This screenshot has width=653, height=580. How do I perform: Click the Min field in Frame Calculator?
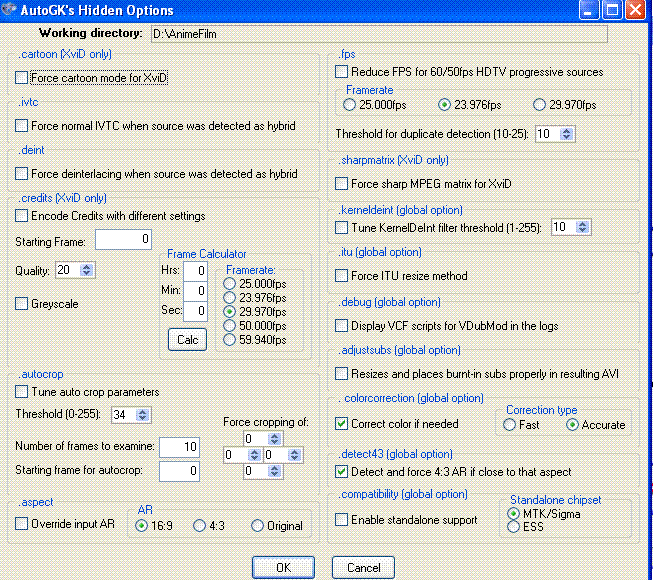coord(195,291)
